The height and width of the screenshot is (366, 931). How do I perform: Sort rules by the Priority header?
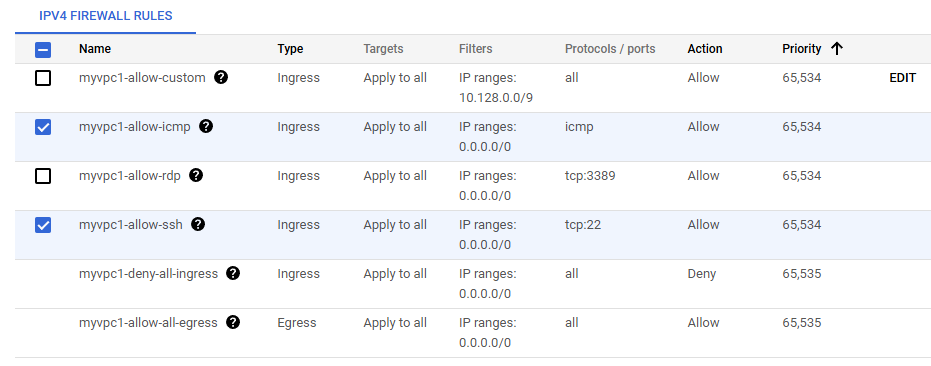[802, 49]
